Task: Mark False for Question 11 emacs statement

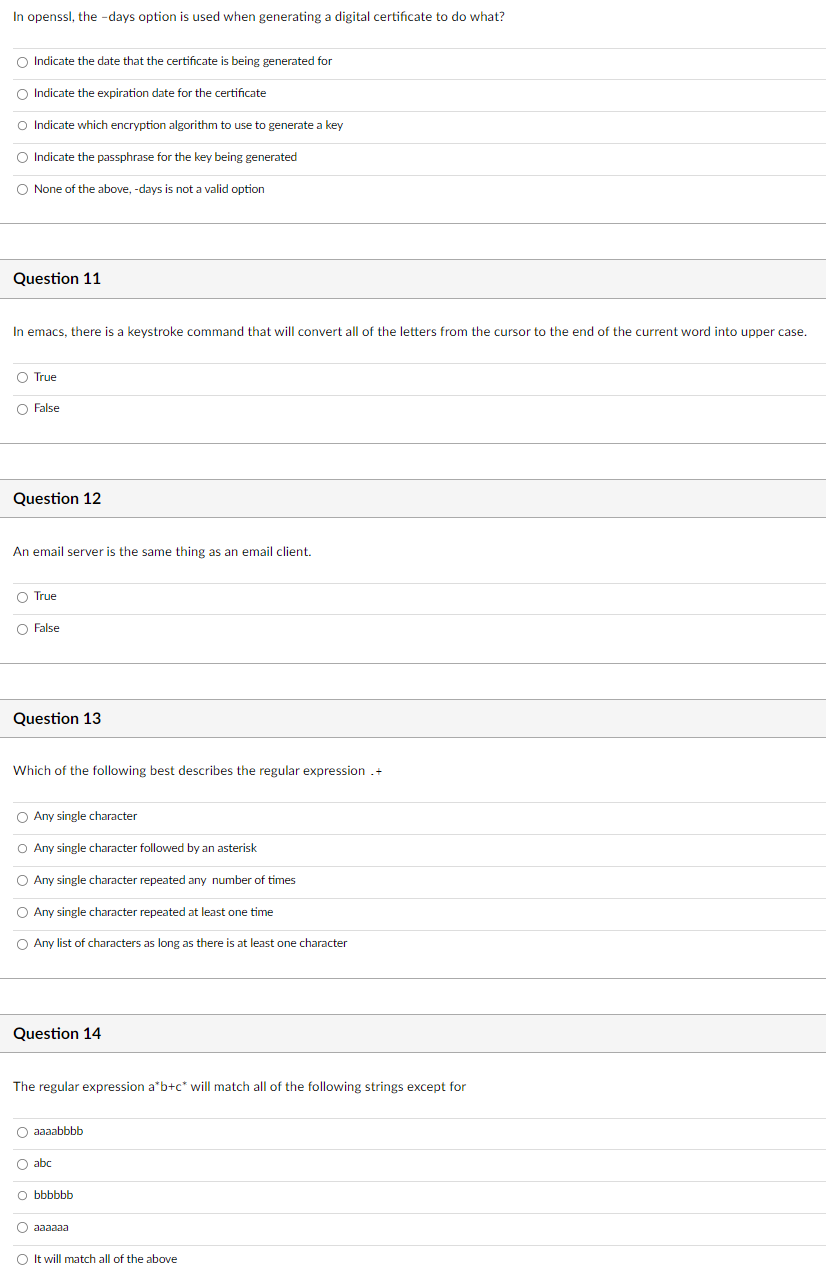Action: click(22, 408)
